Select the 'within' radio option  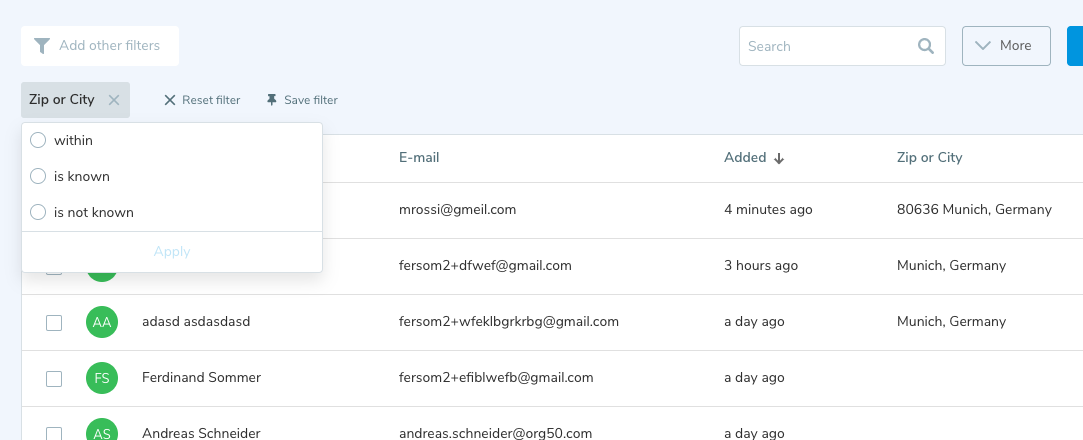point(38,140)
